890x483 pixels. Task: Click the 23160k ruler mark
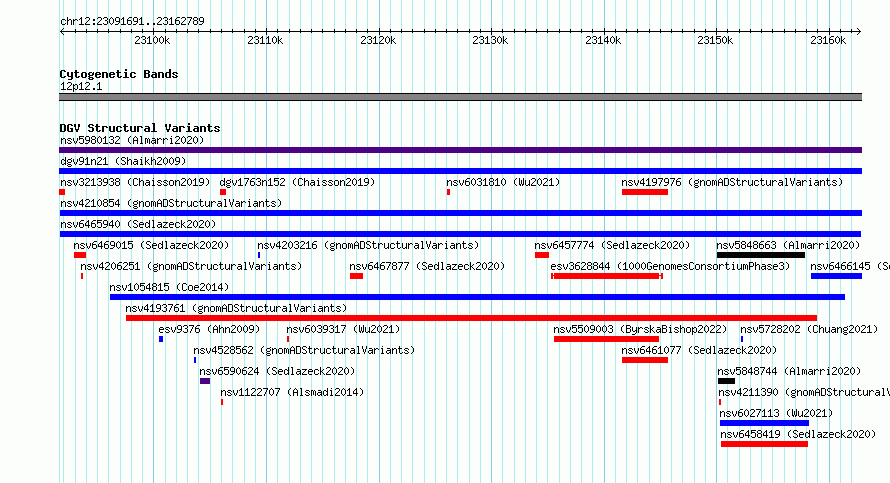tap(828, 40)
